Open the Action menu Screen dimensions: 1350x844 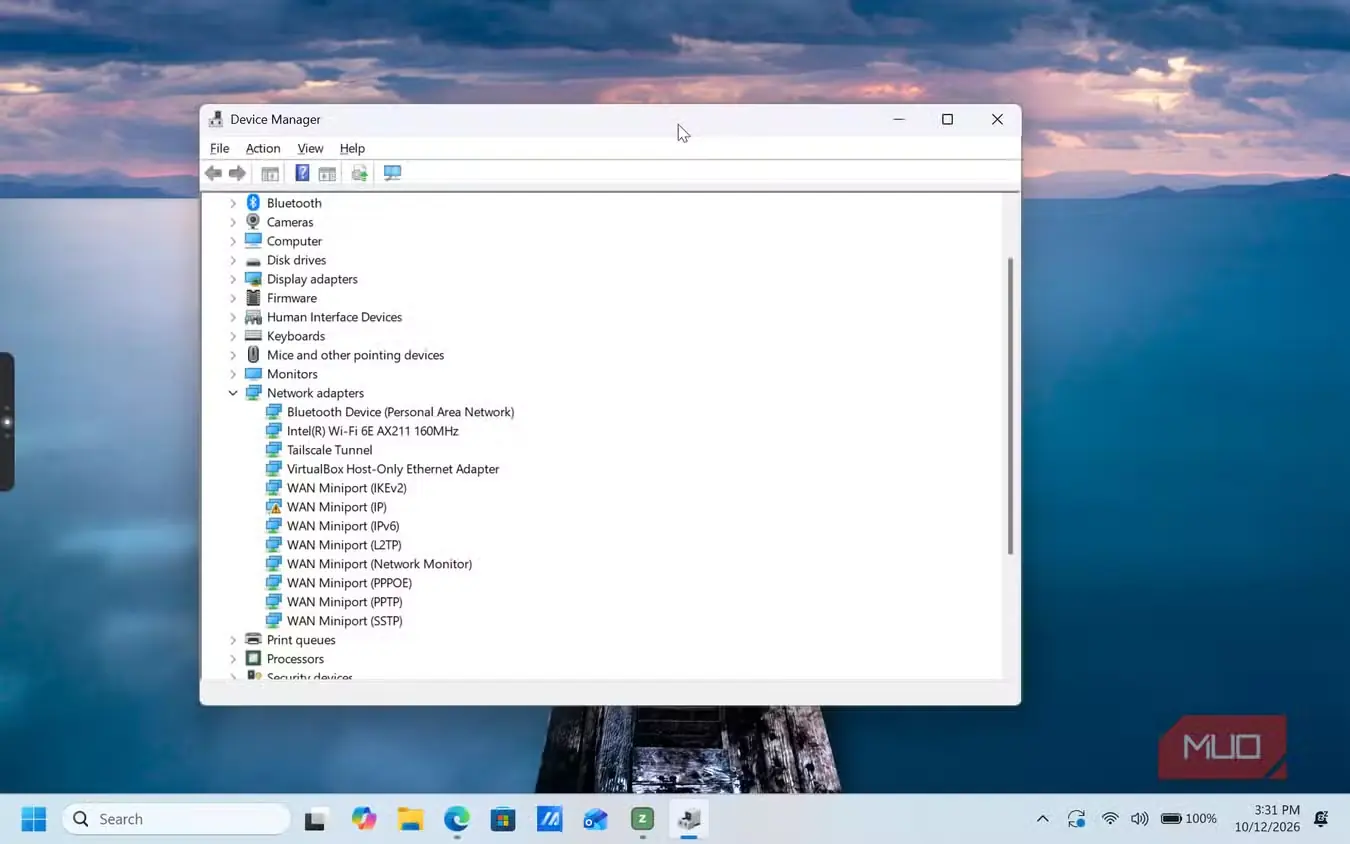click(x=263, y=148)
